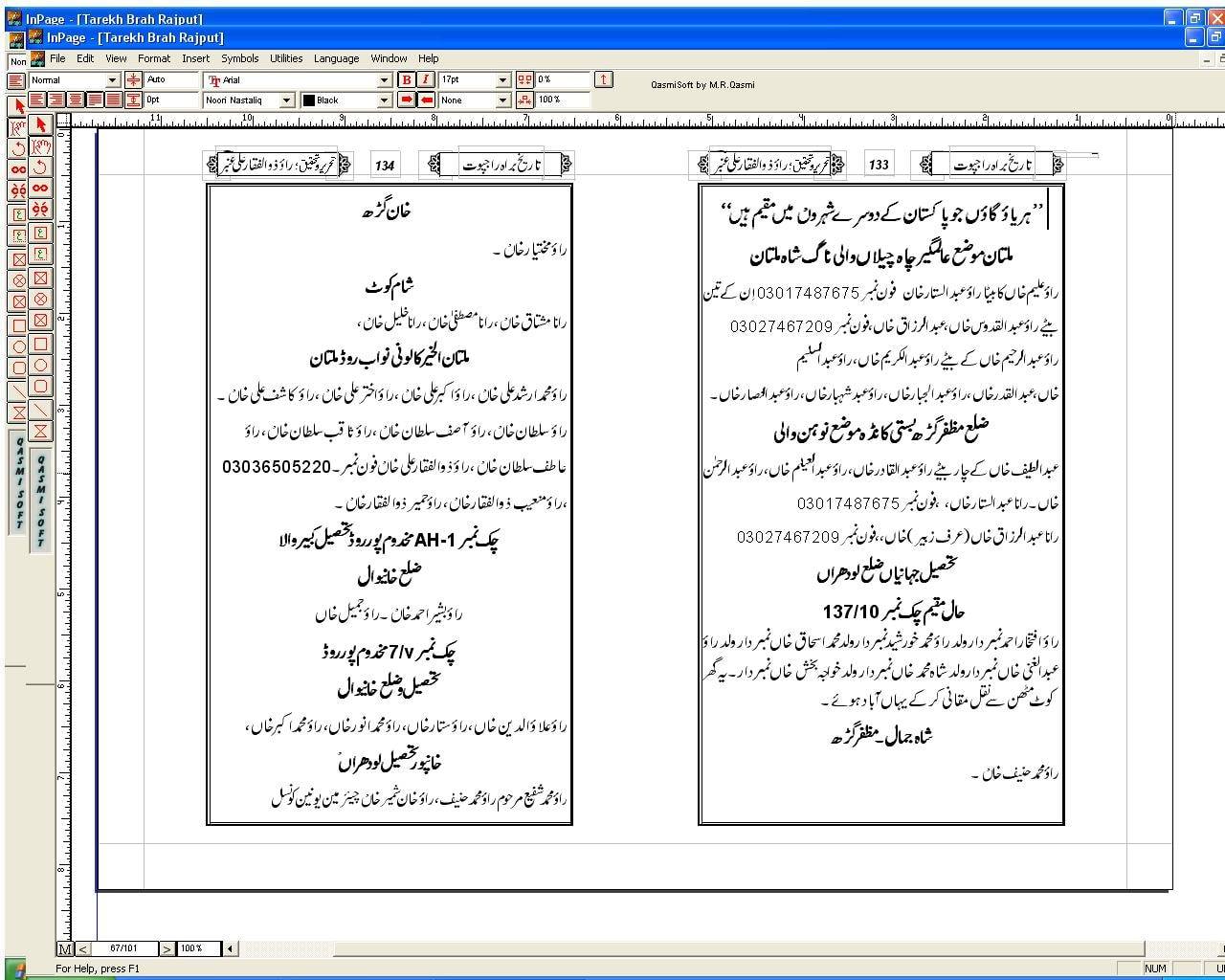The height and width of the screenshot is (980, 1225).
Task: Go to previous page with < button
Action: pyautogui.click(x=83, y=948)
